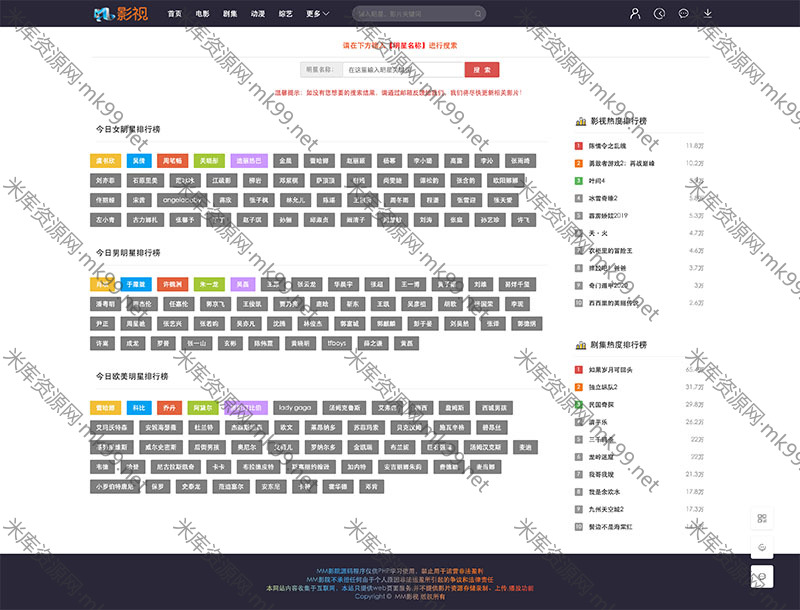Viewport: 800px width, 610px height.
Task: Open 独立纵队2 in the series ranking
Action: click(x=603, y=387)
